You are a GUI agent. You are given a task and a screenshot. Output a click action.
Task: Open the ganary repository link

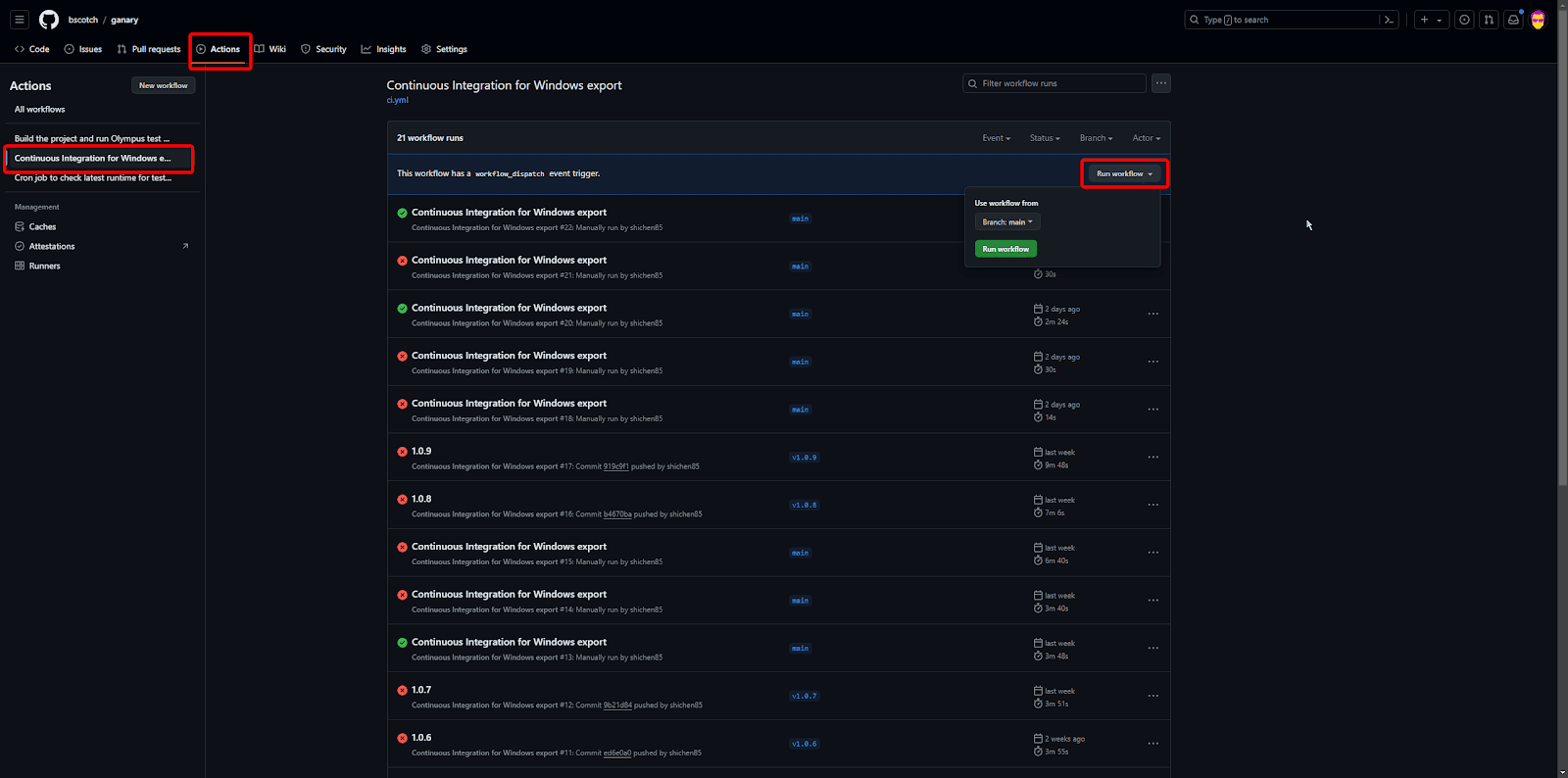tap(124, 20)
